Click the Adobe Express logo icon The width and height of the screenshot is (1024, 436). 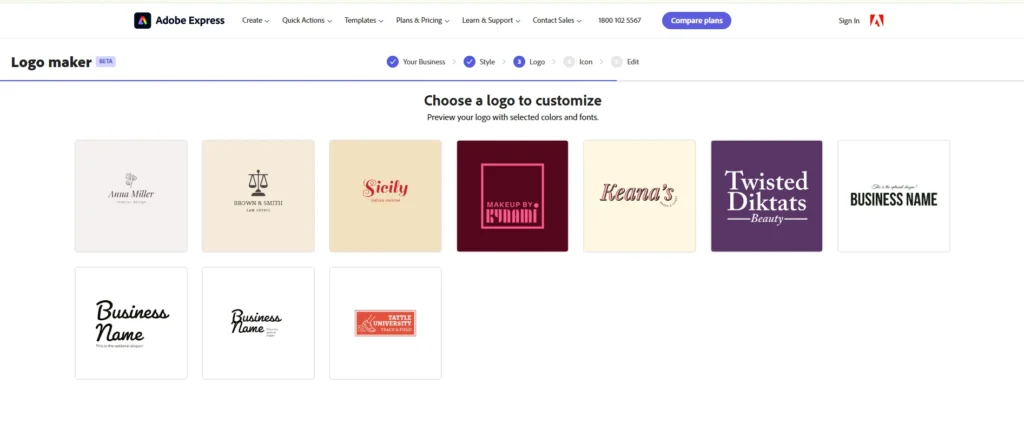[x=142, y=20]
